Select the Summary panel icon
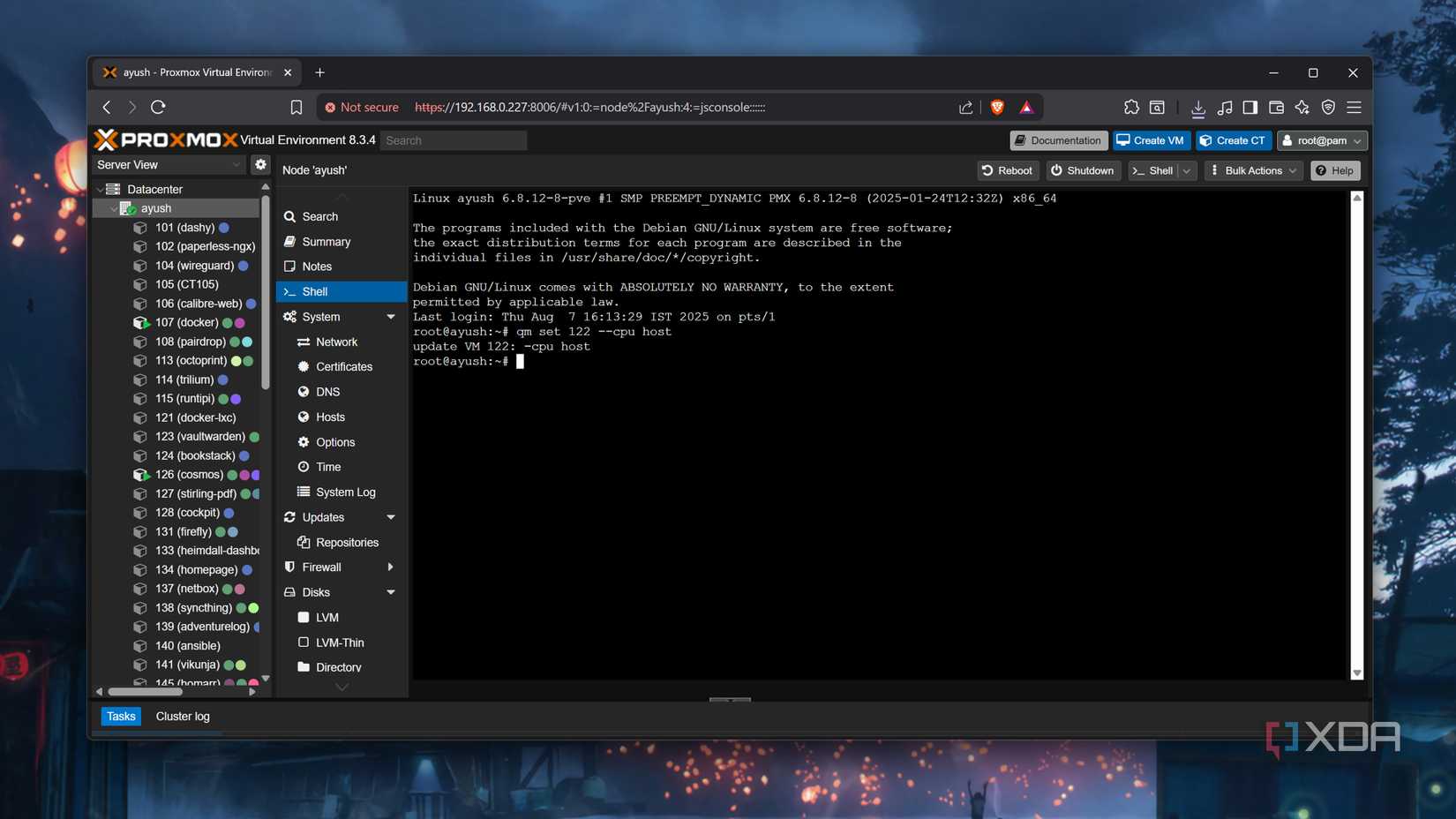 click(291, 241)
